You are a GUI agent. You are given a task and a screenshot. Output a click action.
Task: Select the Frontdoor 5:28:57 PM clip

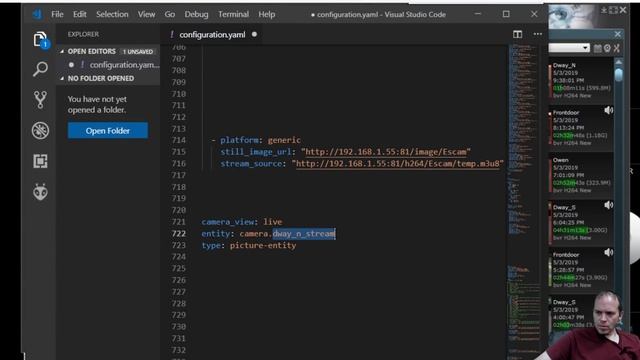click(x=581, y=269)
